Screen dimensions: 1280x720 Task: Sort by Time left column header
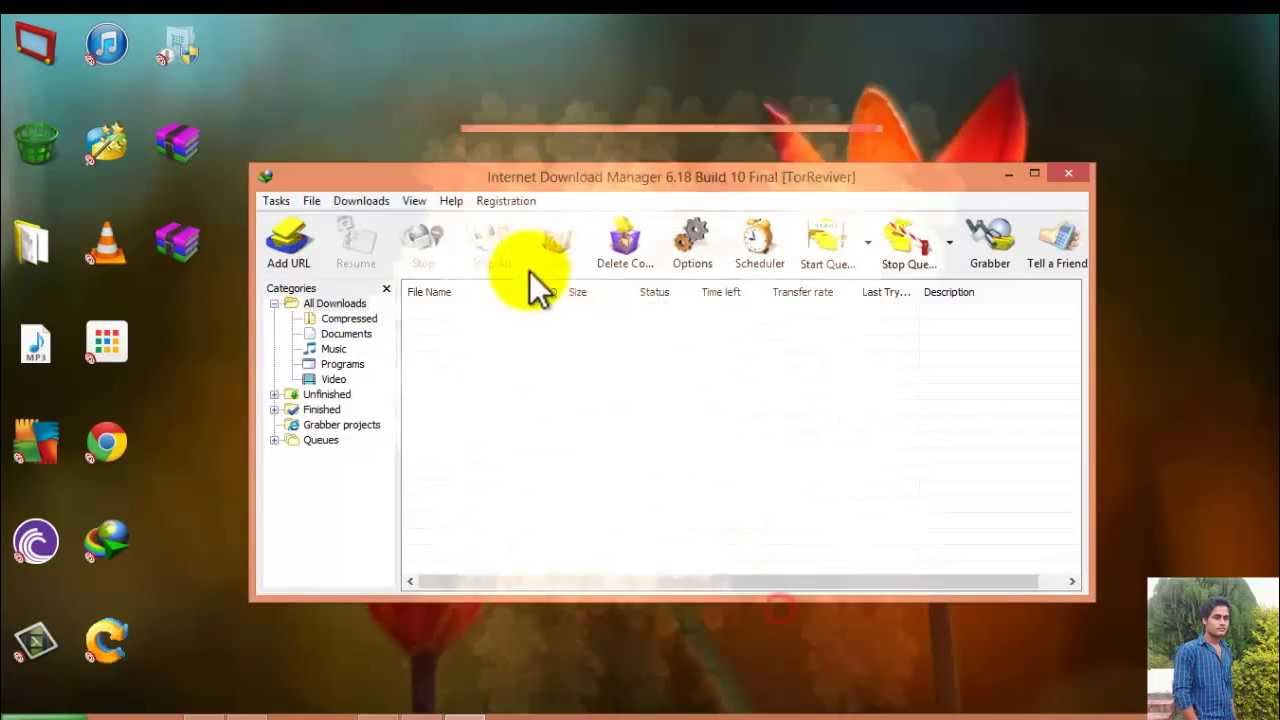(721, 292)
